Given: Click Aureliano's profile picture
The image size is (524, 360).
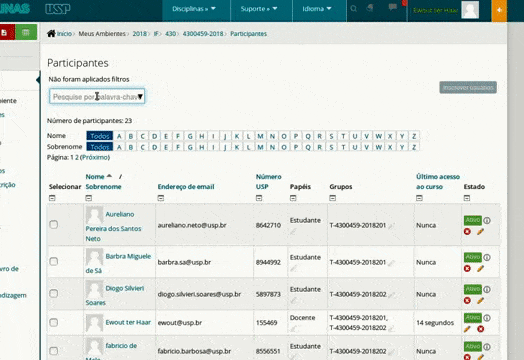Looking at the screenshot, I should [94, 215].
